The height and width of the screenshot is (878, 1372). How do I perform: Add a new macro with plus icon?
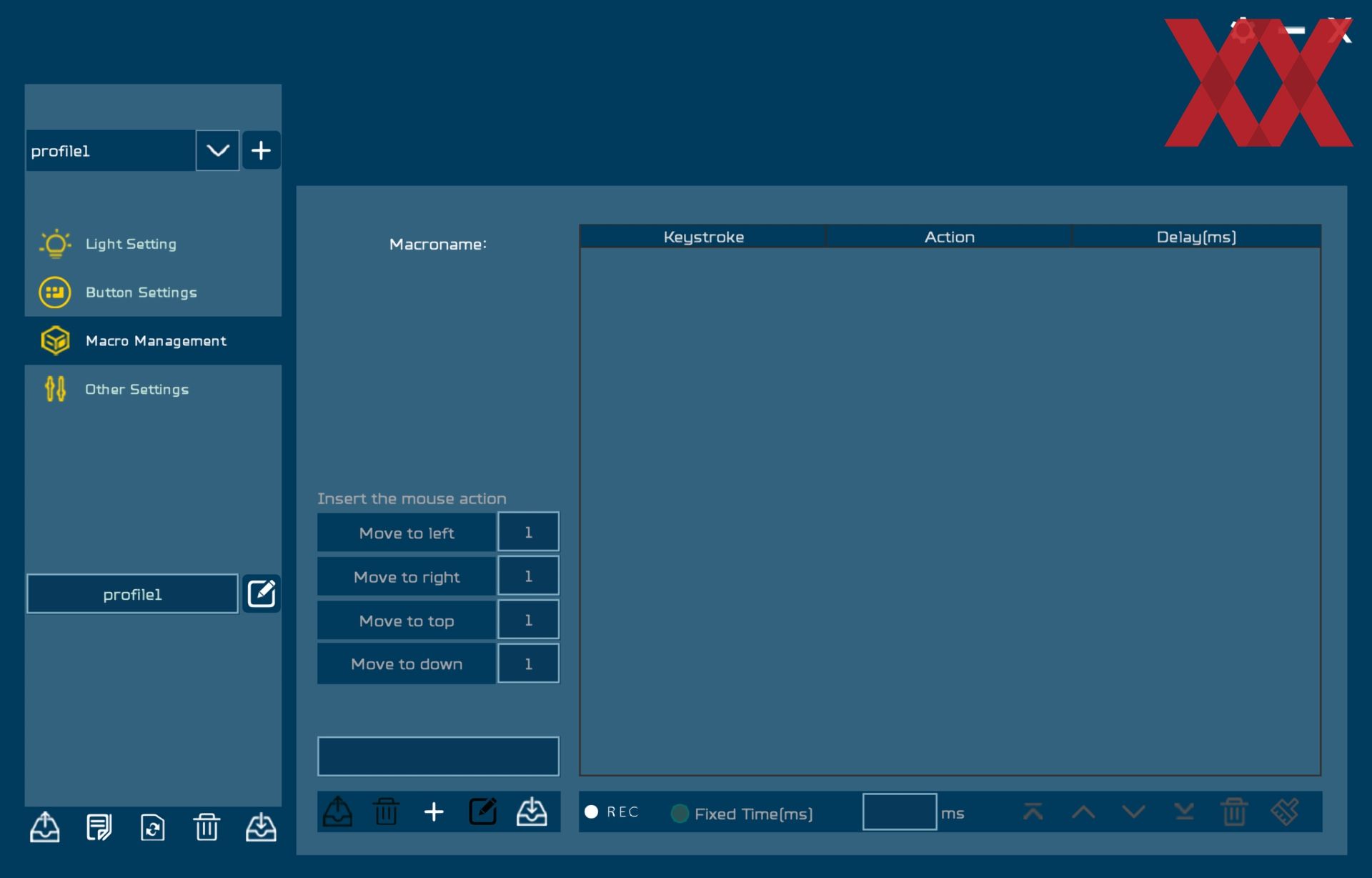[434, 812]
